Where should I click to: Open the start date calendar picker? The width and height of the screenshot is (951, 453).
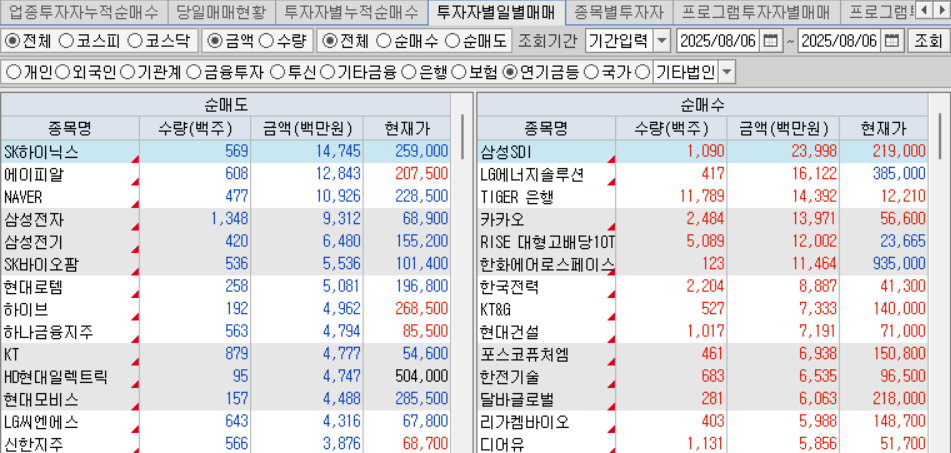point(770,41)
